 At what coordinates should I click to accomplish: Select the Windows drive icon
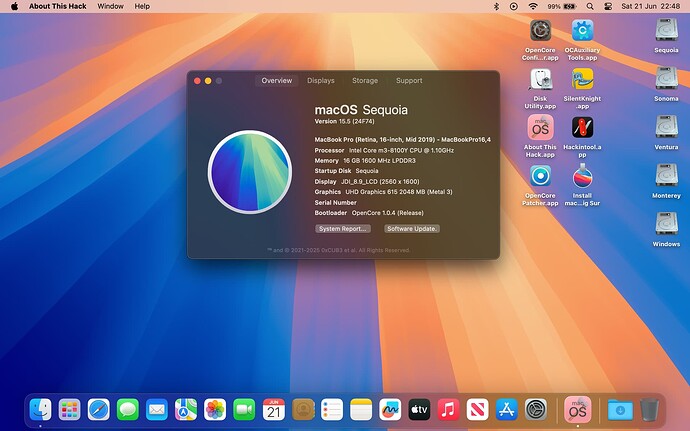(x=666, y=225)
